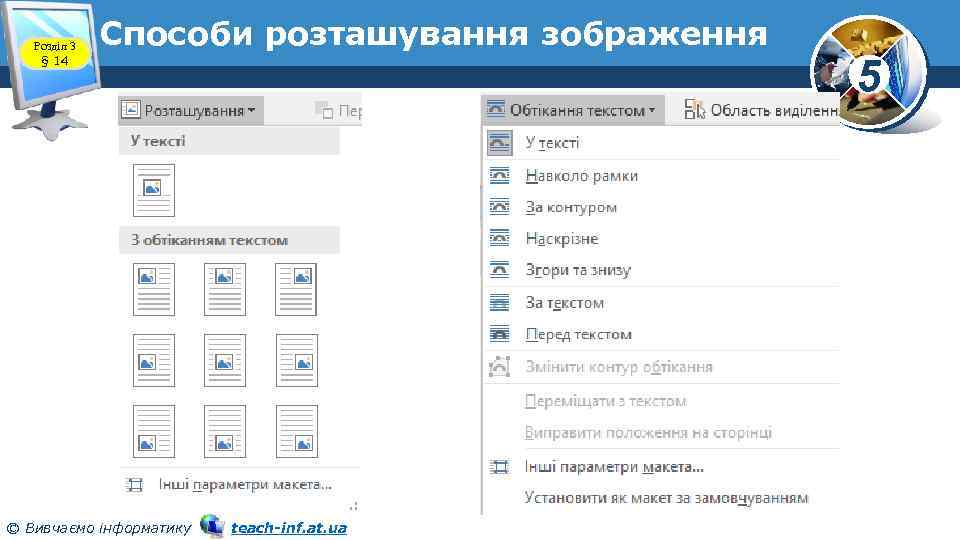Image resolution: width=960 pixels, height=540 pixels.
Task: Choose middle-center text wrapping position thumbnail
Action: pyautogui.click(x=225, y=361)
